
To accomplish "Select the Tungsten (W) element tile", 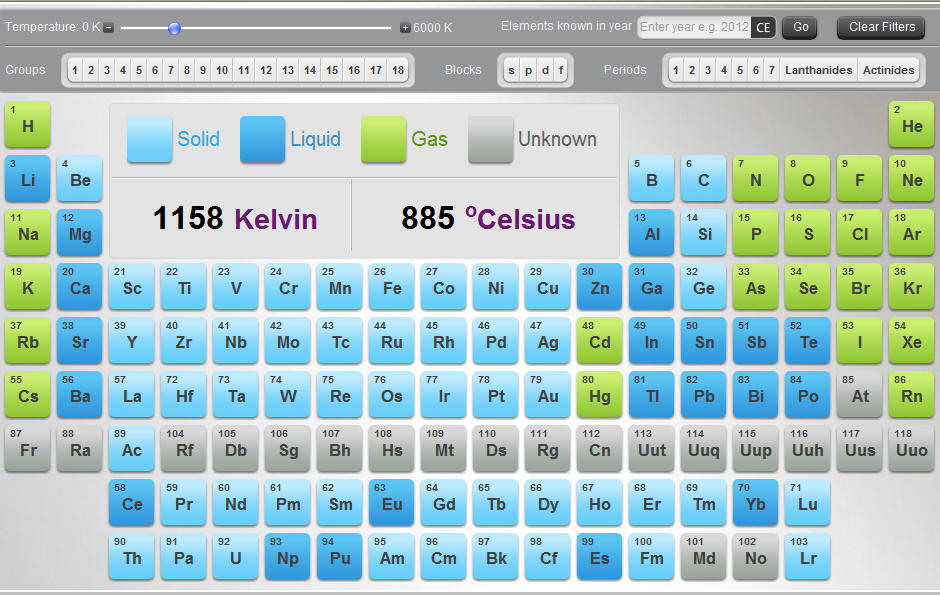I will pos(288,394).
